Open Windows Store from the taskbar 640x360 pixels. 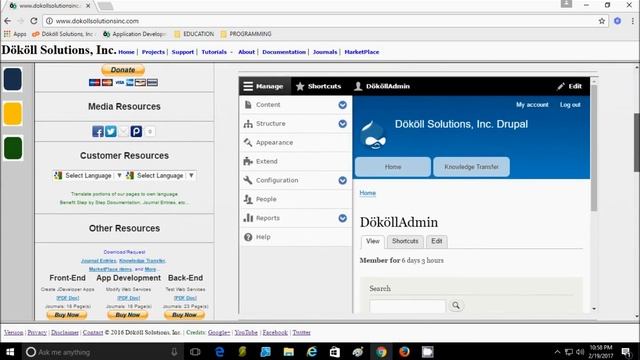coord(335,351)
